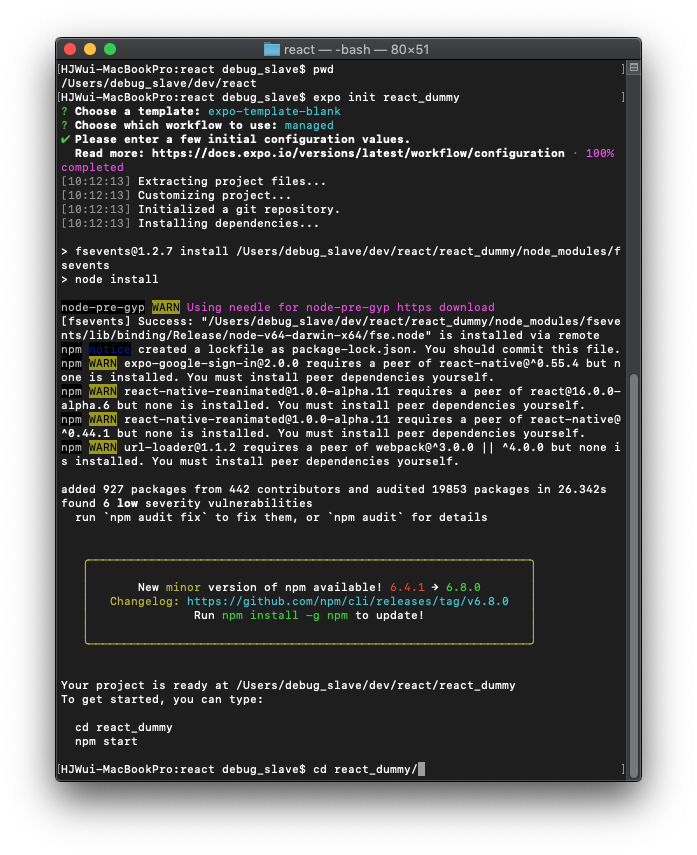
Task: Click the 'managed' workflow value
Action: click(x=309, y=125)
